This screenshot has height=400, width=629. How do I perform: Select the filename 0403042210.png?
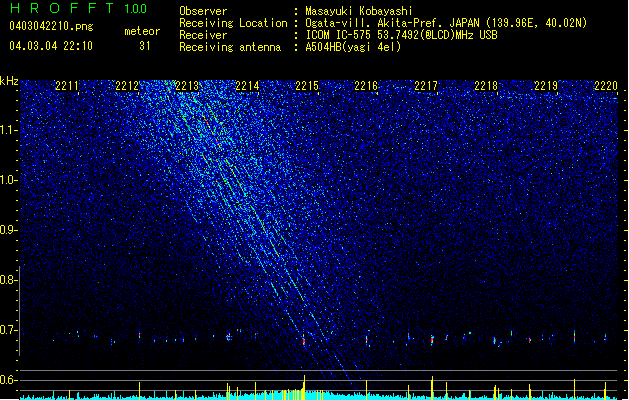pos(51,26)
